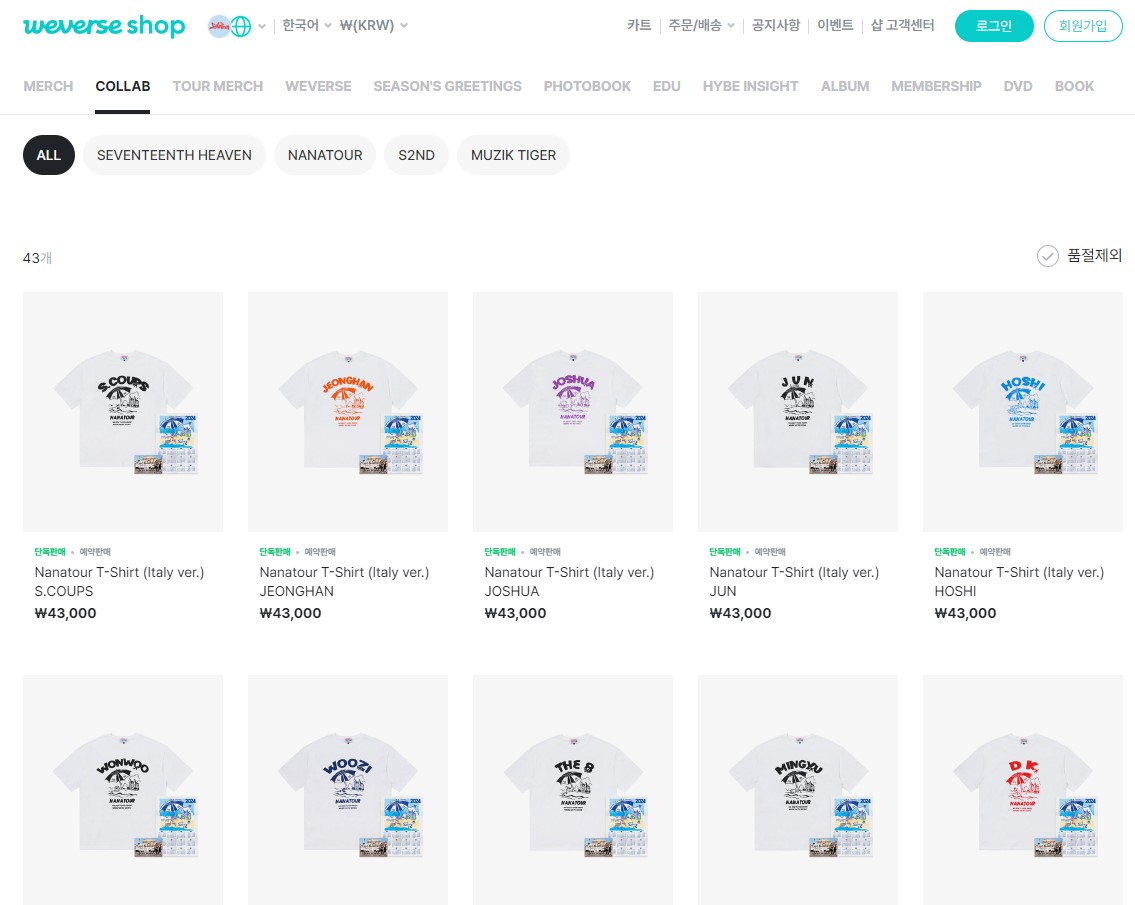This screenshot has height=905, width=1135.
Task: Click the 43개 item count text
Action: 38,258
